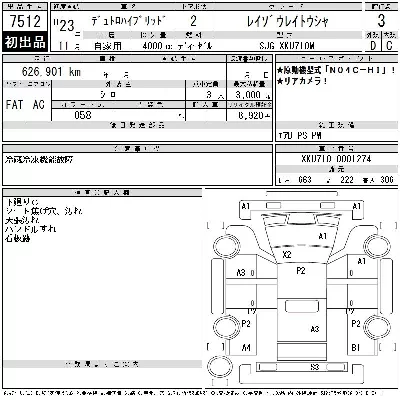Viewport: 400px width, 400px height.
Task: Click the lot number 7512
Action: pos(25,21)
